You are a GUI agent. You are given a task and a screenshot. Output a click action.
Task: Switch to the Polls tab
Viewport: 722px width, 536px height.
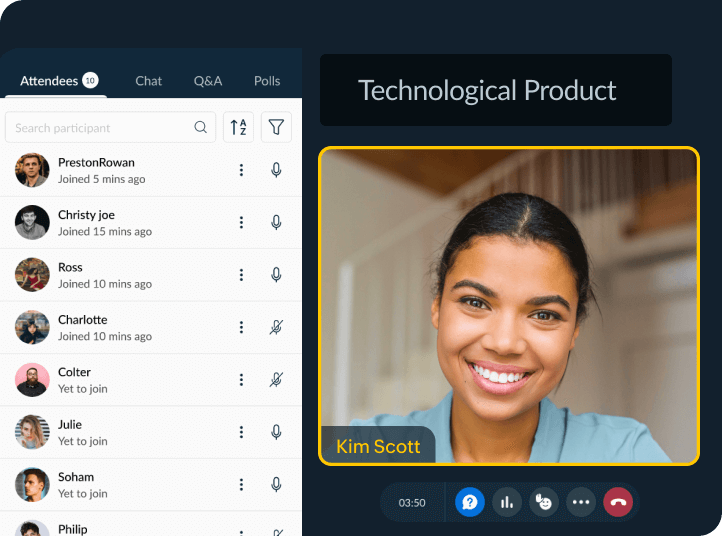[x=267, y=81]
